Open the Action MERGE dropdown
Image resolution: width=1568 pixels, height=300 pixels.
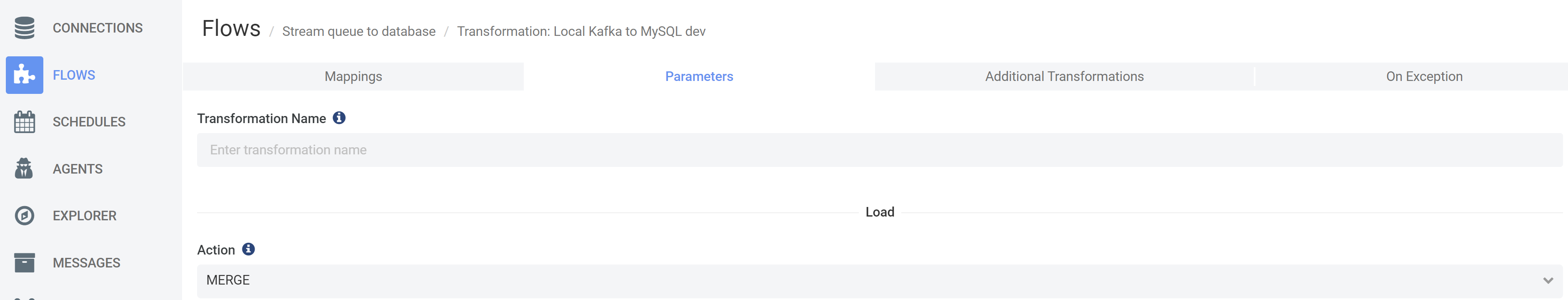tap(880, 281)
